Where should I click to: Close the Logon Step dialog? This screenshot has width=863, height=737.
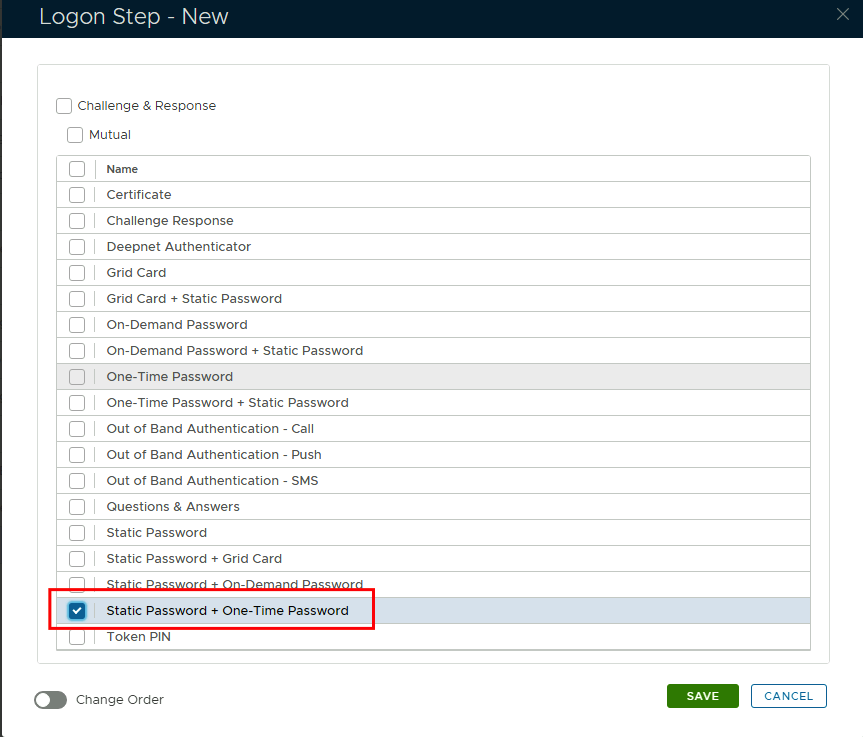pyautogui.click(x=842, y=14)
